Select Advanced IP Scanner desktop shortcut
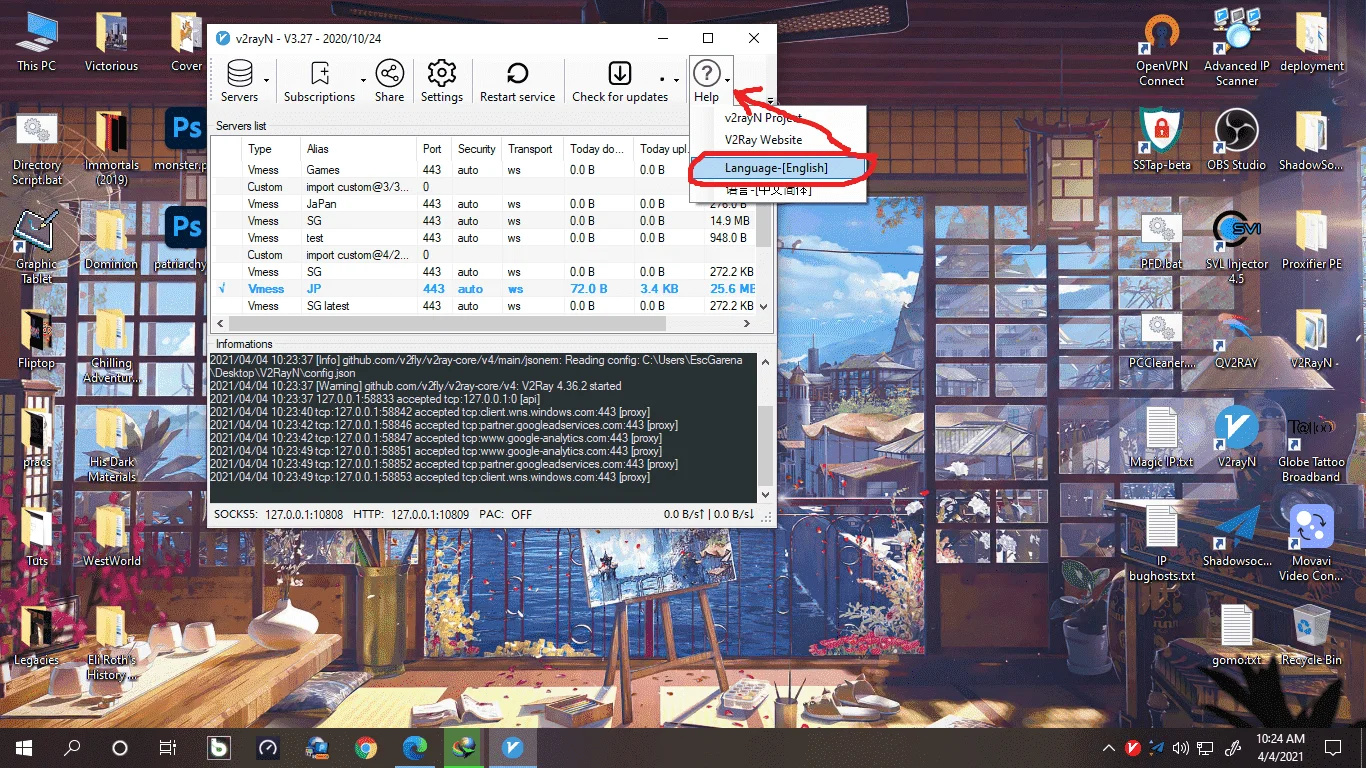1366x768 pixels. pyautogui.click(x=1237, y=47)
